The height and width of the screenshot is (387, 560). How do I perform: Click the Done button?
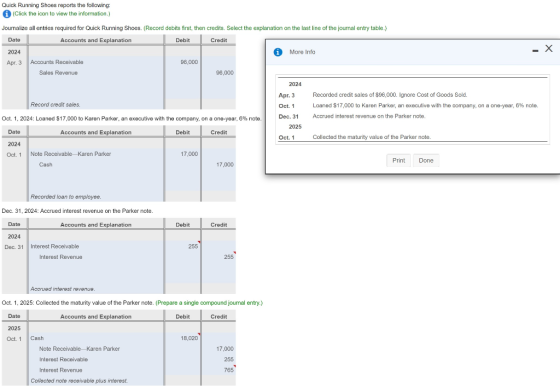(x=426, y=161)
